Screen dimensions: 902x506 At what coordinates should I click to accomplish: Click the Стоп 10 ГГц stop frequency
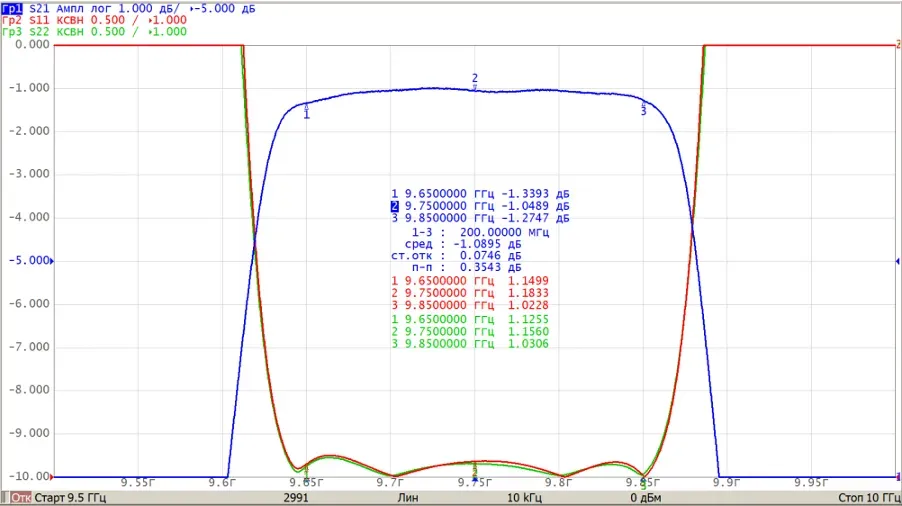point(869,498)
